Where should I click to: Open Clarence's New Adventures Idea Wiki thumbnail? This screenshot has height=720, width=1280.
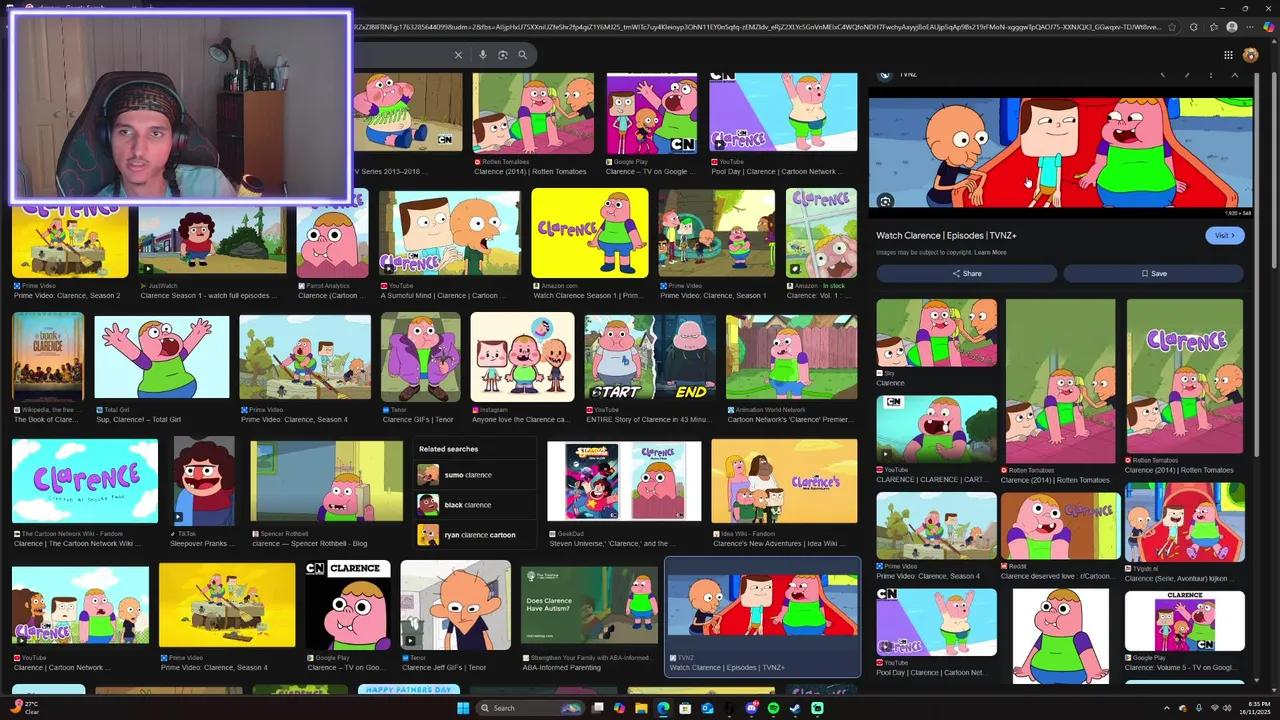[x=784, y=481]
